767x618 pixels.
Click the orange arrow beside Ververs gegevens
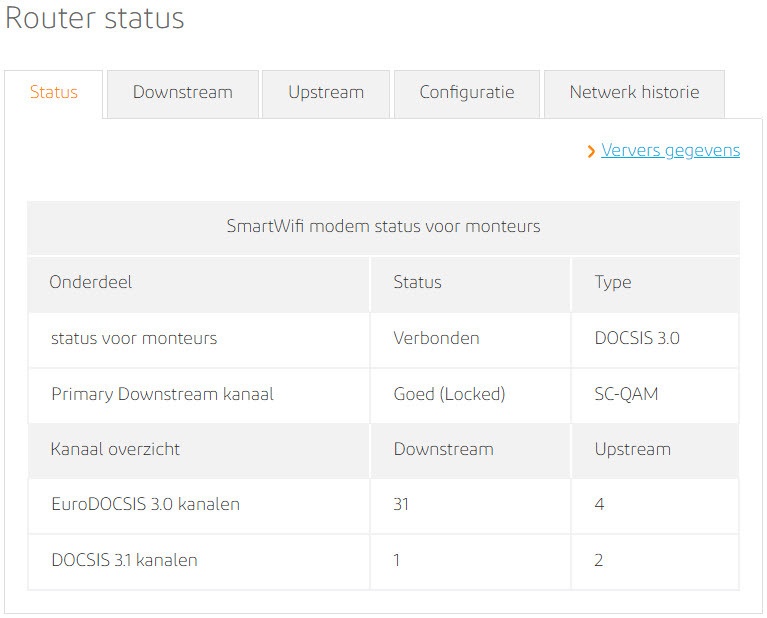(592, 151)
